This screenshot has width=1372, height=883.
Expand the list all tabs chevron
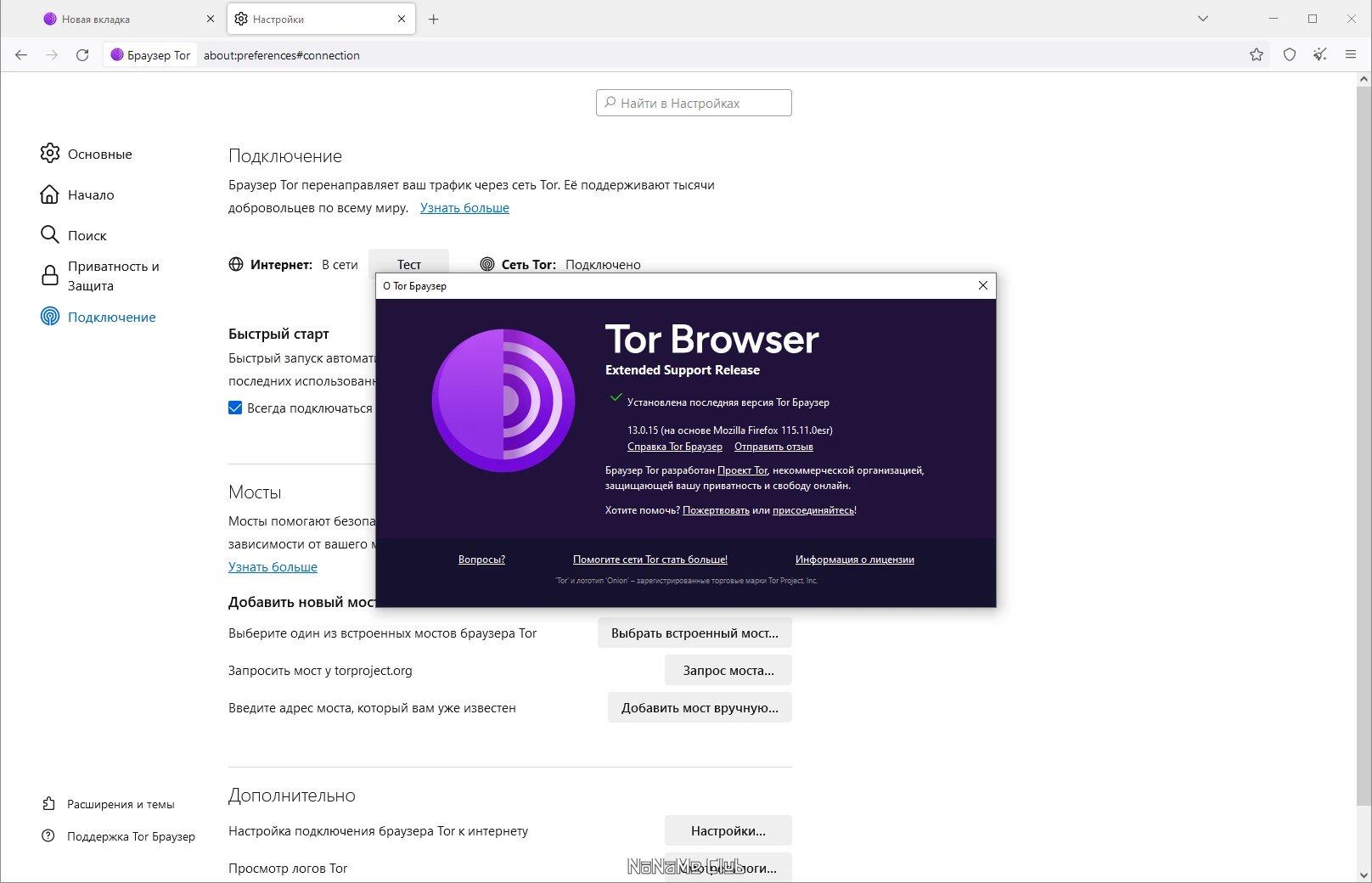point(1203,19)
